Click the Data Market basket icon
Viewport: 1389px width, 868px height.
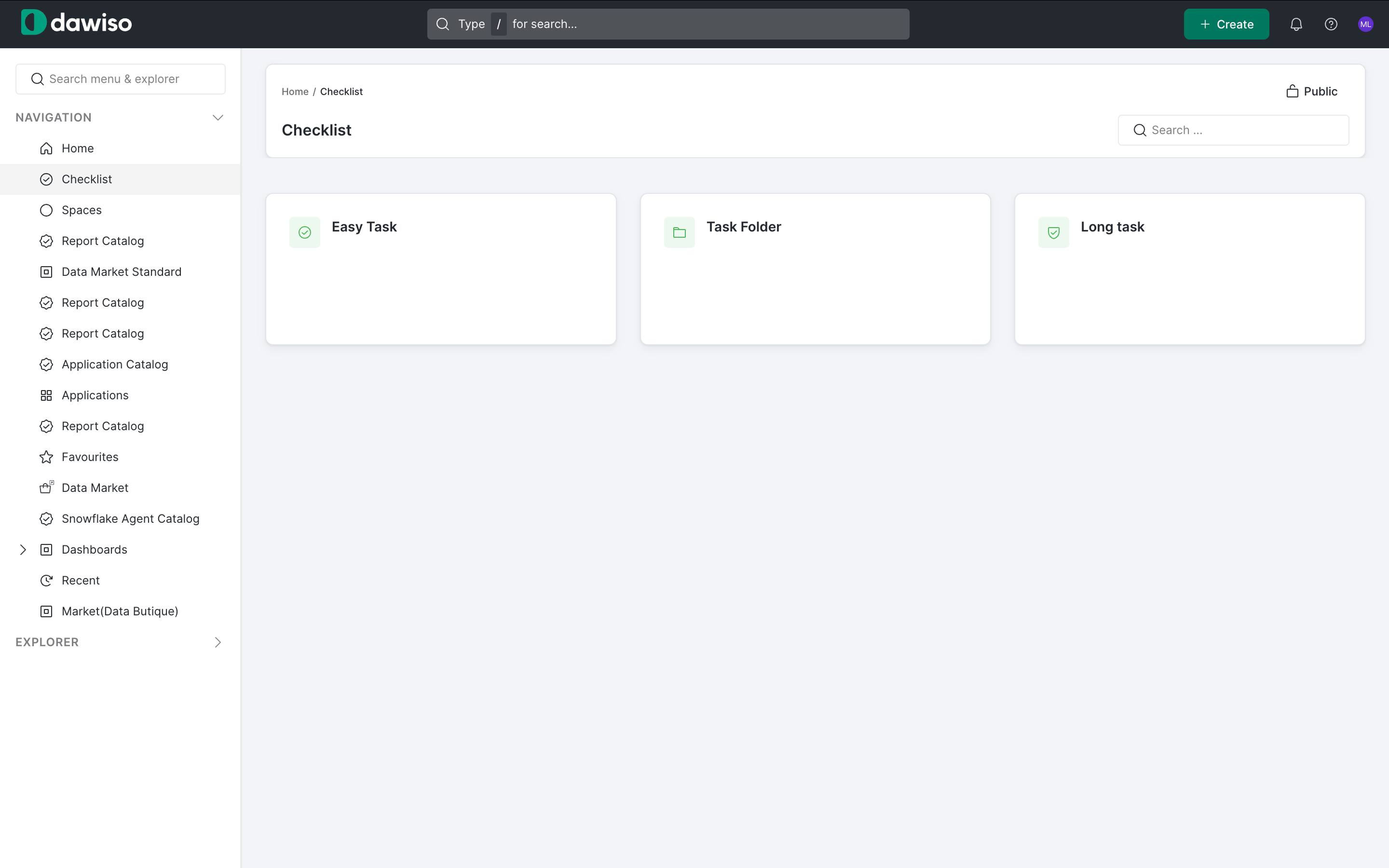(46, 488)
